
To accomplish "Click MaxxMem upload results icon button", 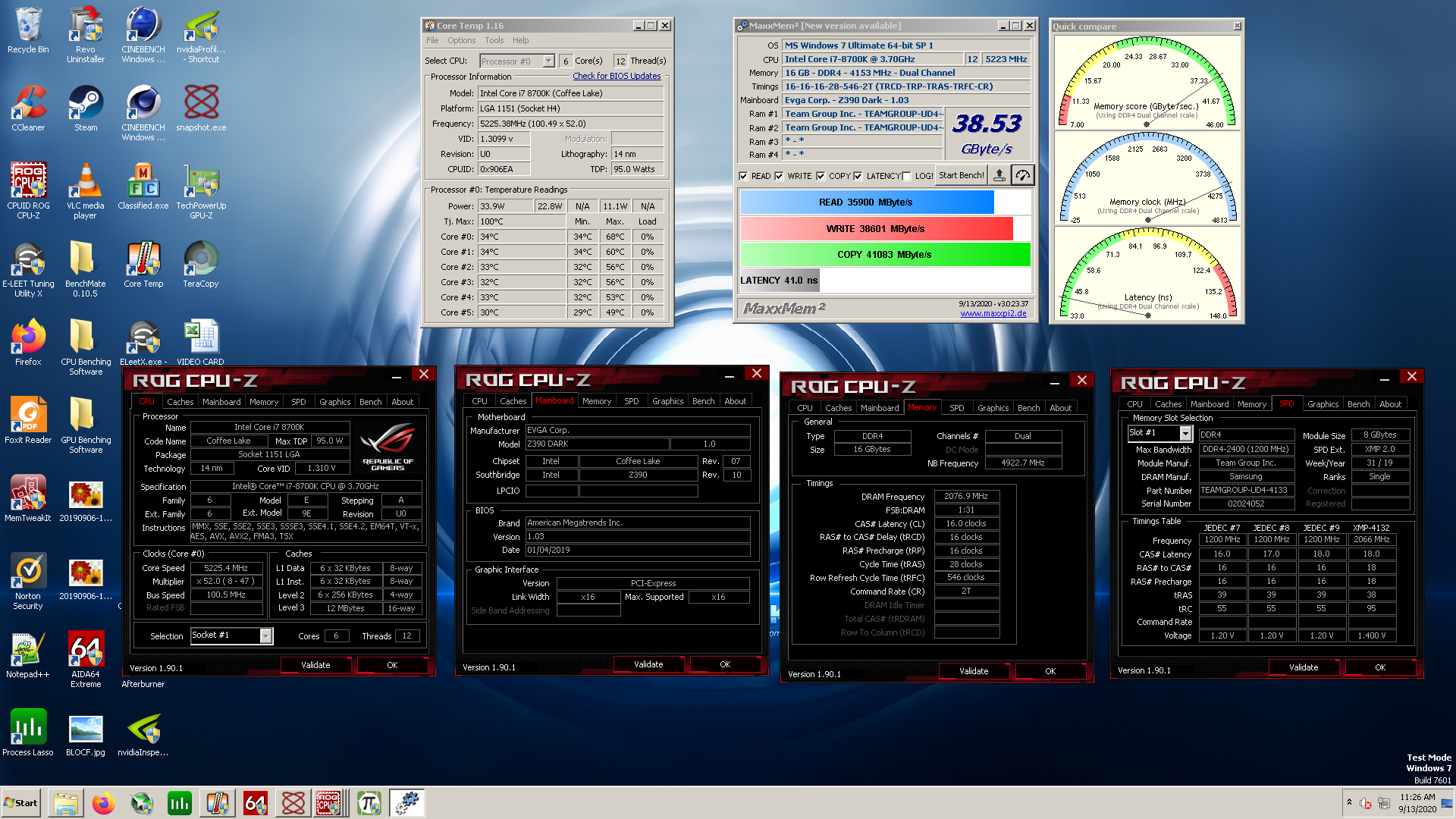I will 999,175.
